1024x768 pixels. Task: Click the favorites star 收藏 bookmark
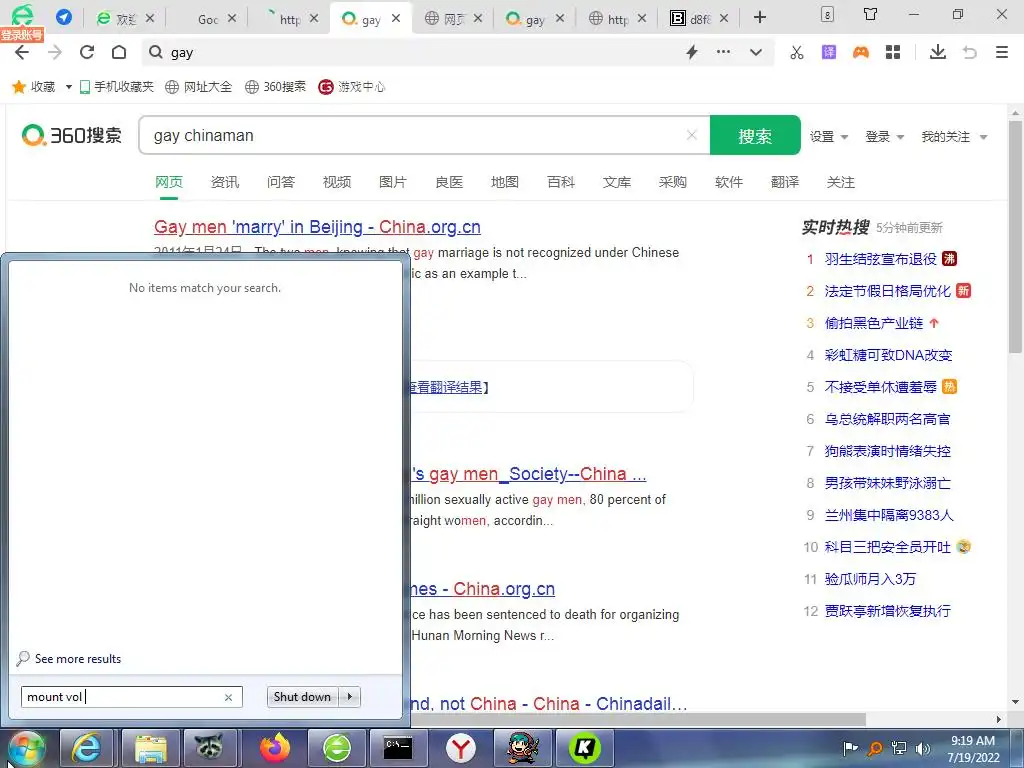[x=34, y=86]
